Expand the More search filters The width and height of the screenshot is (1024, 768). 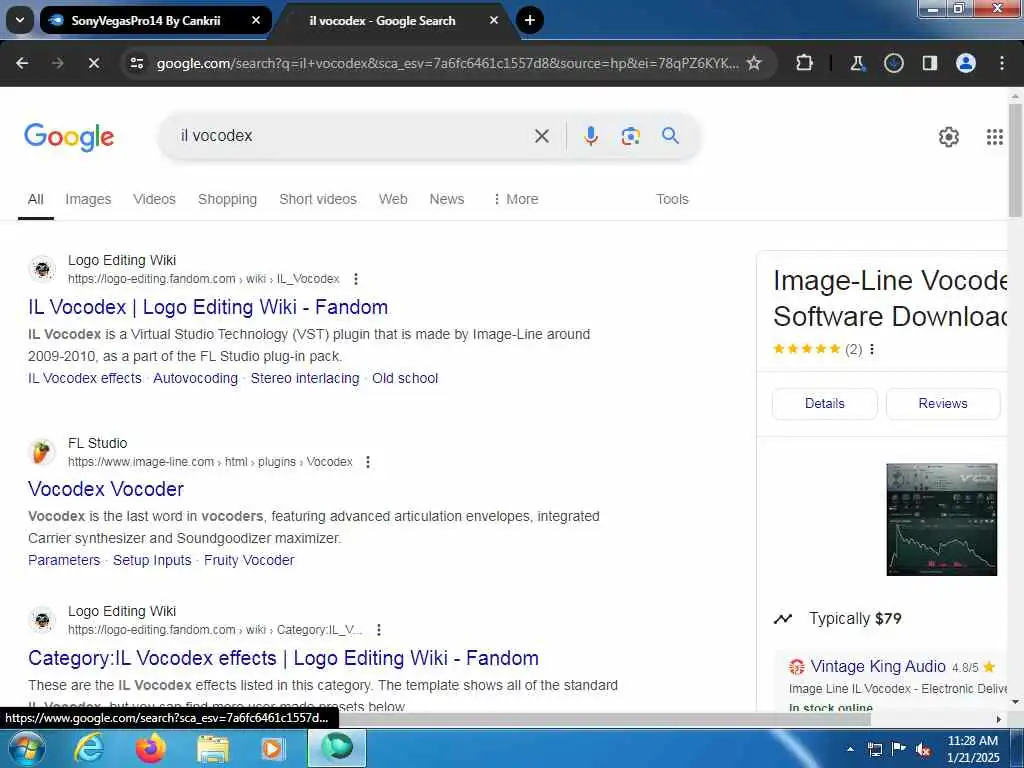[515, 199]
